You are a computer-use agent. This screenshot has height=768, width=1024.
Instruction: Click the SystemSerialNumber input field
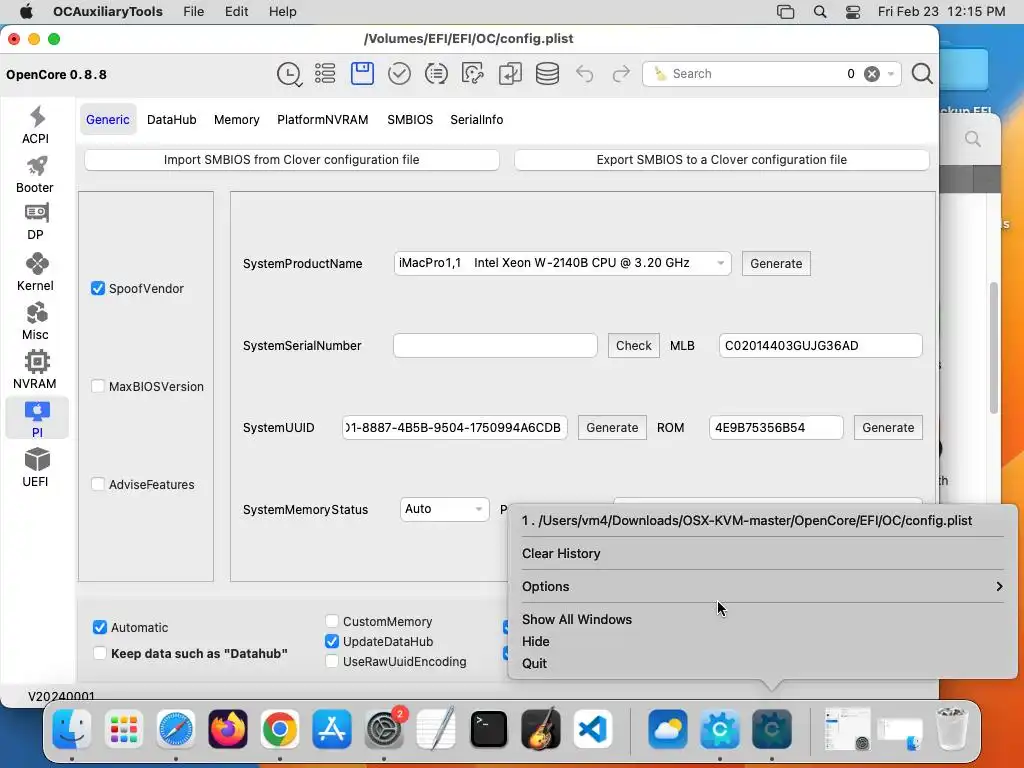point(495,345)
